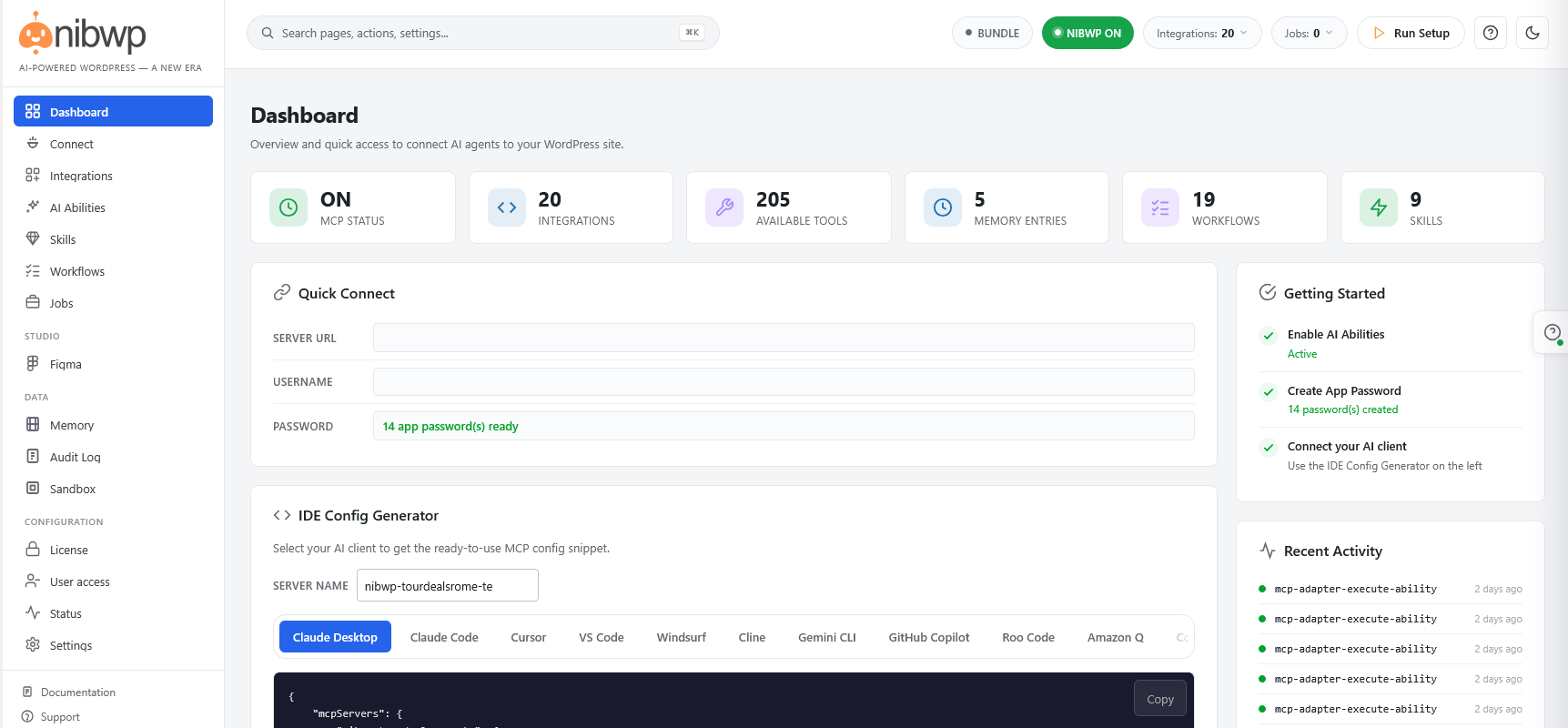This screenshot has width=1568, height=728.
Task: Click the Memory Entries clock icon
Action: pyautogui.click(x=943, y=207)
